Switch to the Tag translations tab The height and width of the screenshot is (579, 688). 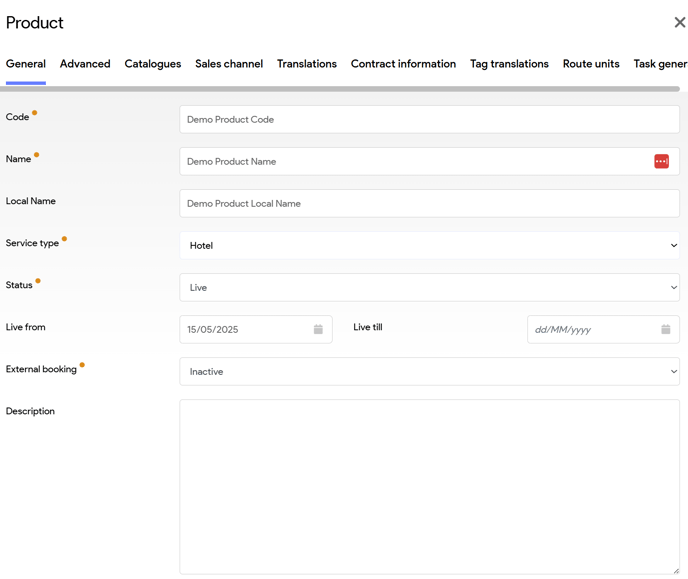(509, 64)
